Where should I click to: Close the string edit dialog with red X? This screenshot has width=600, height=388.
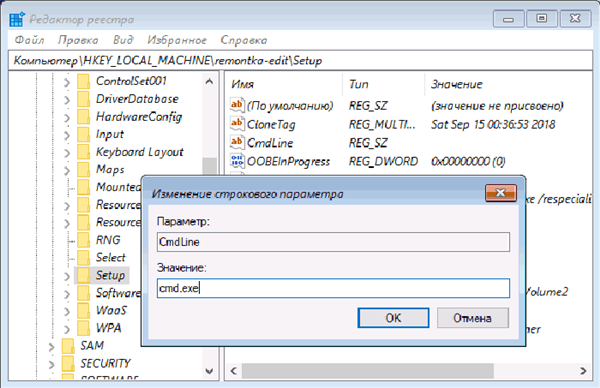501,192
